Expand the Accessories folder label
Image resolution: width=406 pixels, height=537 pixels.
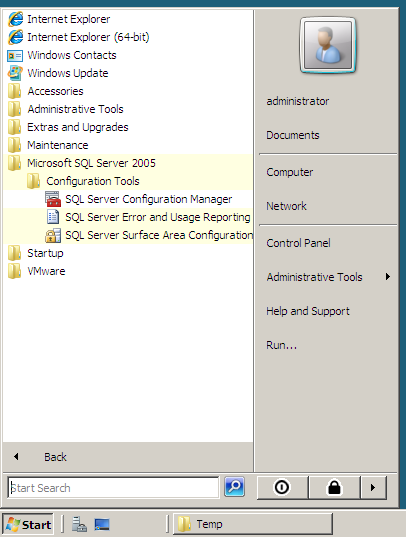(x=56, y=91)
